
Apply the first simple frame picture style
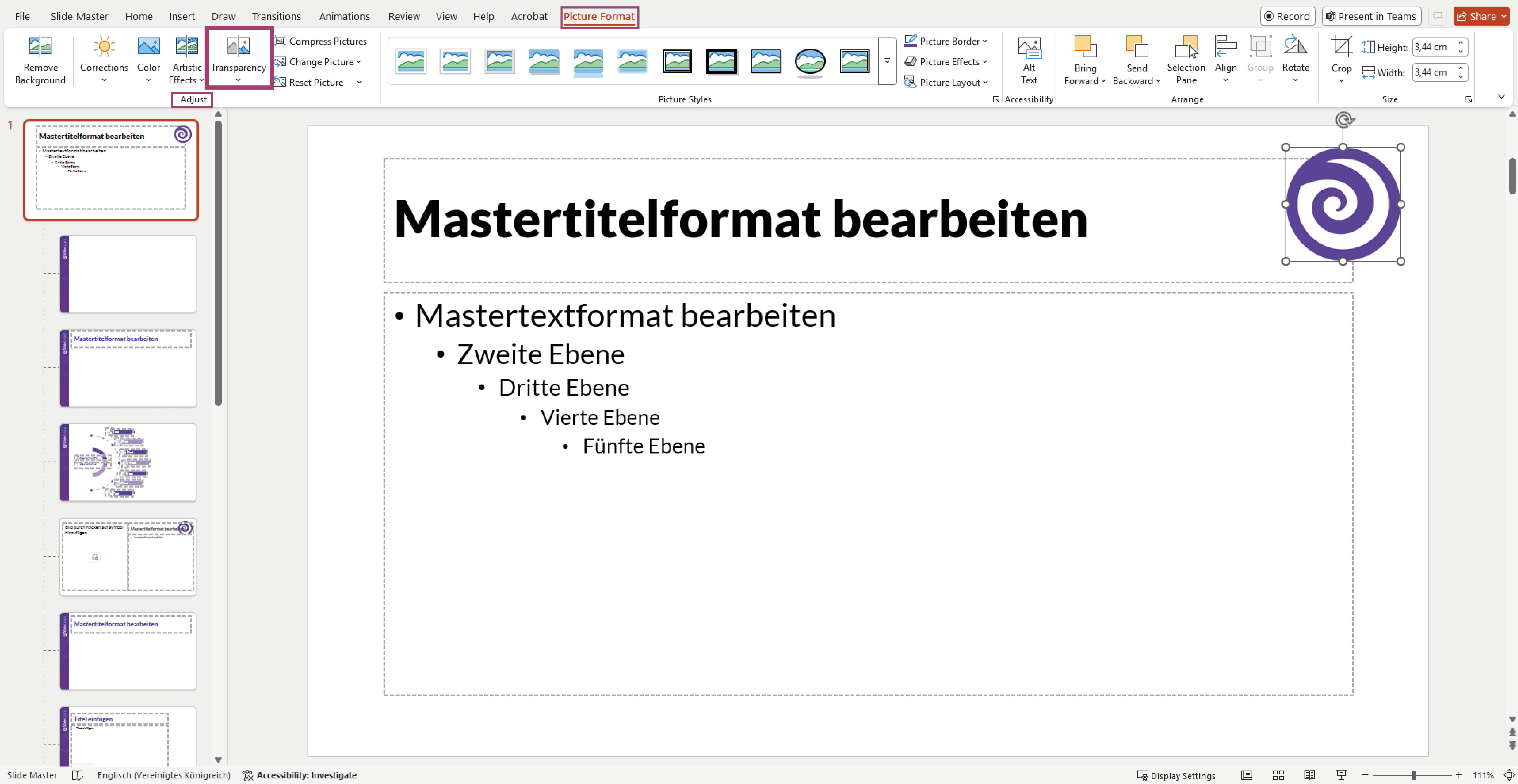coord(411,61)
